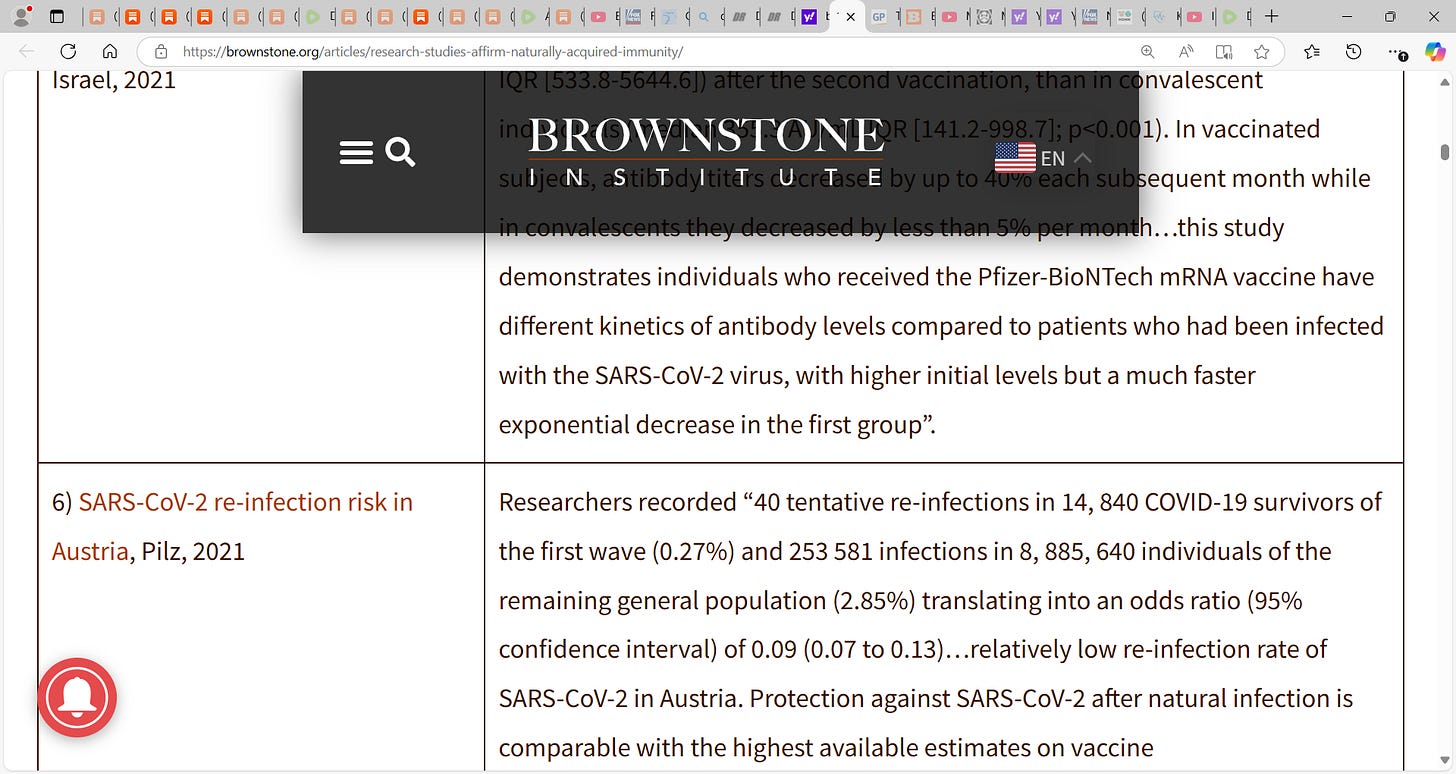Switch to the GP tab
Image resolution: width=1456 pixels, height=774 pixels.
pos(878,17)
